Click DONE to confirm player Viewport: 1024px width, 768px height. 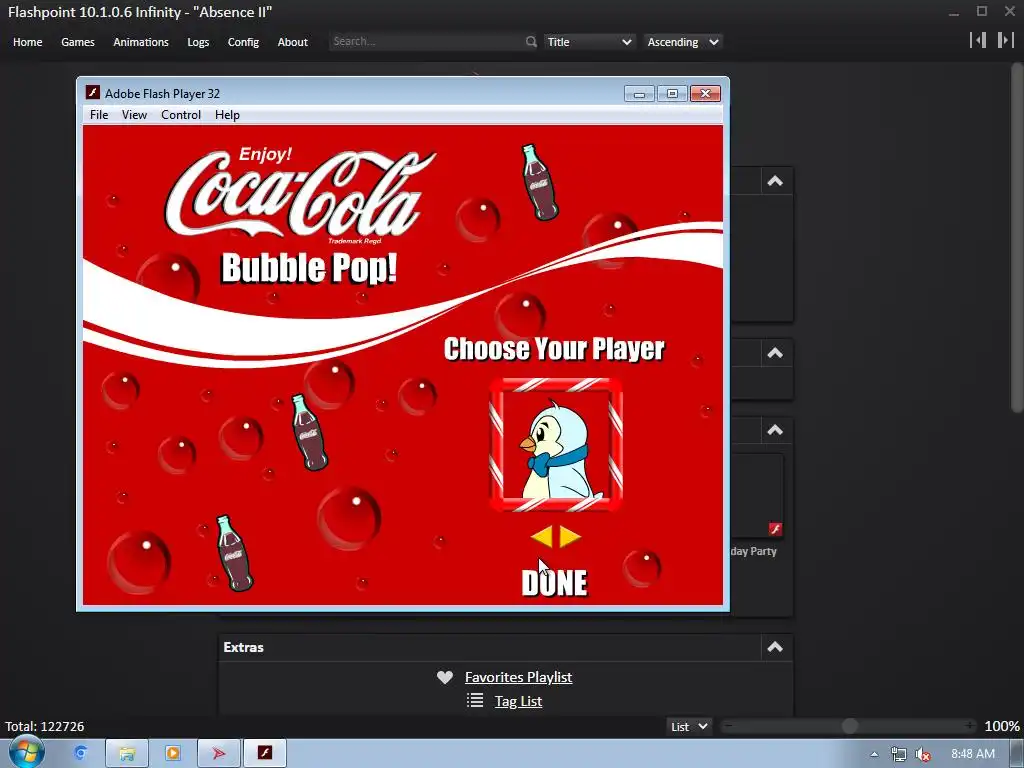click(554, 583)
